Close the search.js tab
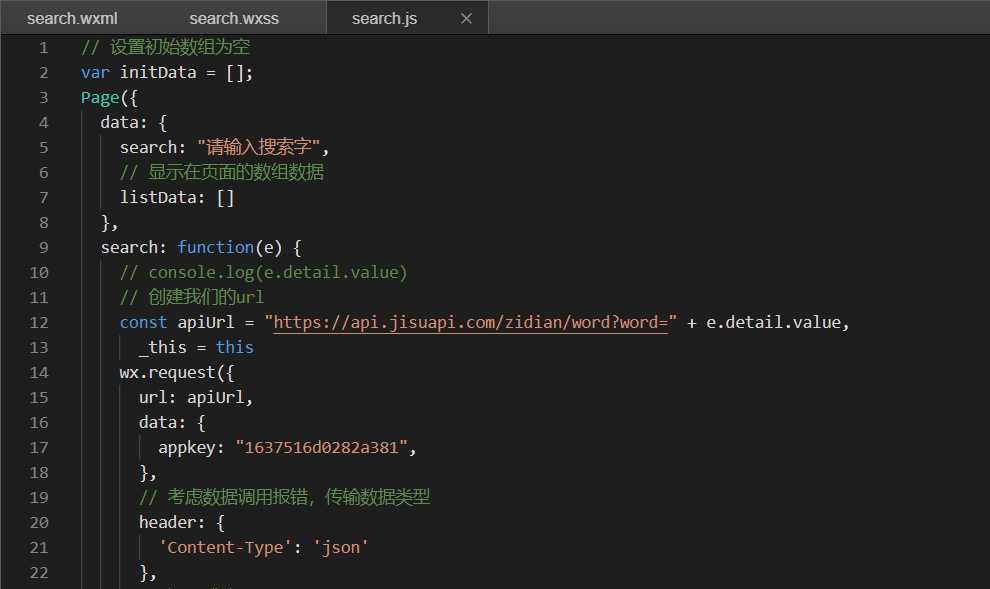Screen dimensions: 990x589 click(x=467, y=18)
